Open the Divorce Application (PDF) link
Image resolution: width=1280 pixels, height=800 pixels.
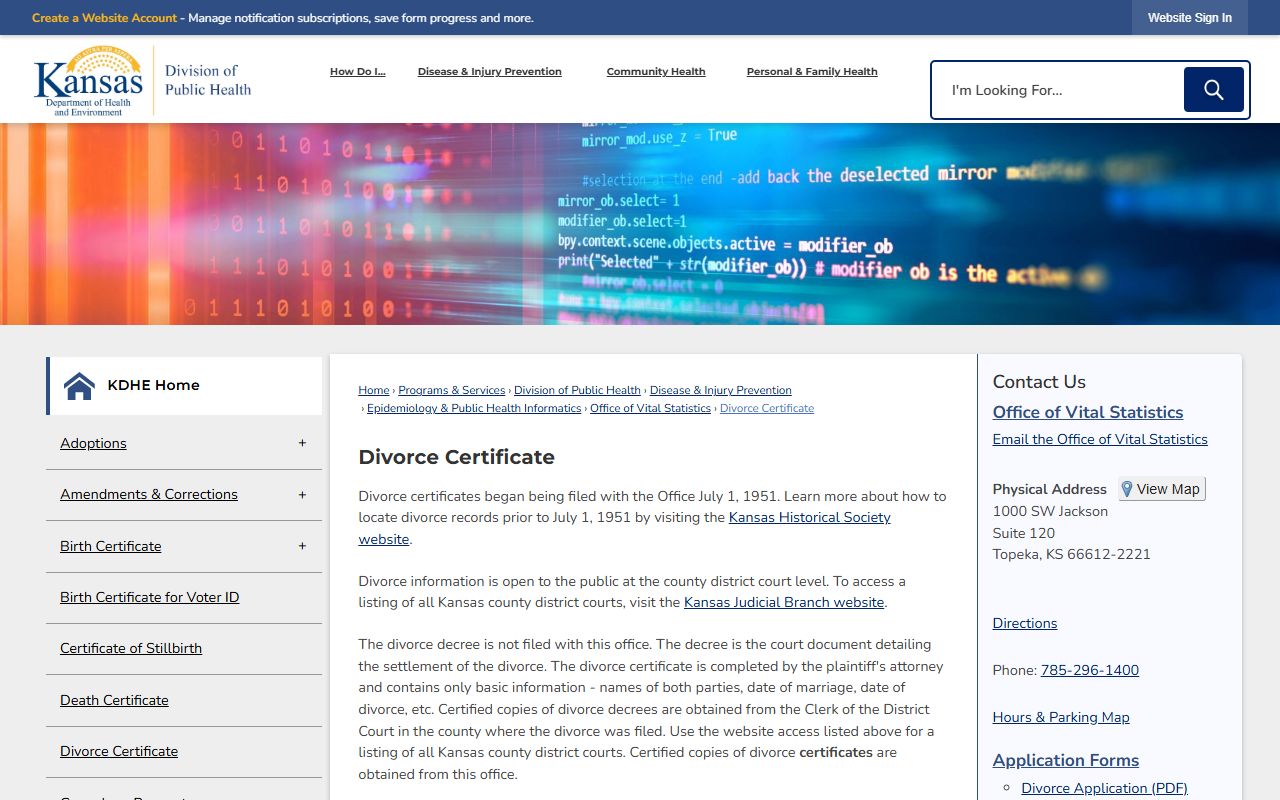1104,788
